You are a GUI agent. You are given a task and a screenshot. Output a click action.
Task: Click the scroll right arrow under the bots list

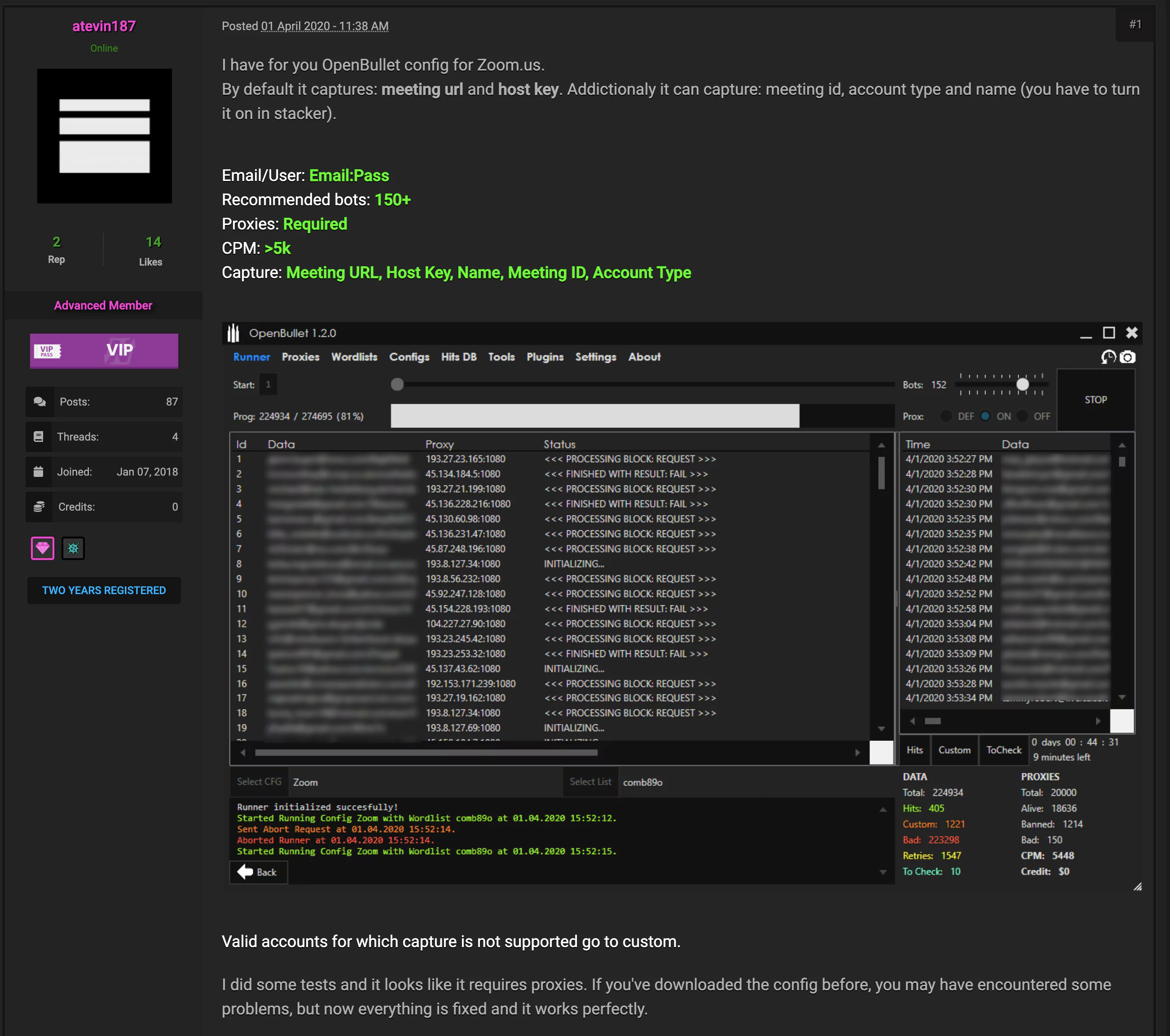click(857, 753)
